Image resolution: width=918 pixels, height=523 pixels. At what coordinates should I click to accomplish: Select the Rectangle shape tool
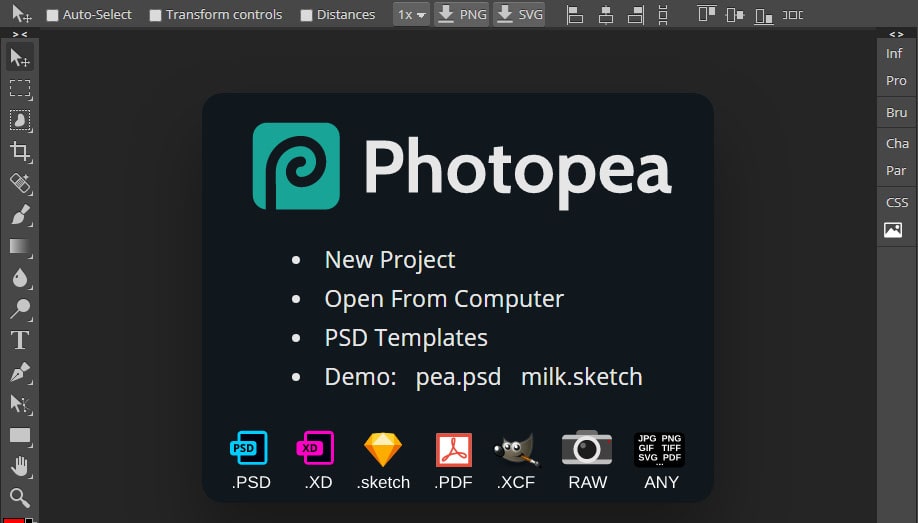(20, 435)
